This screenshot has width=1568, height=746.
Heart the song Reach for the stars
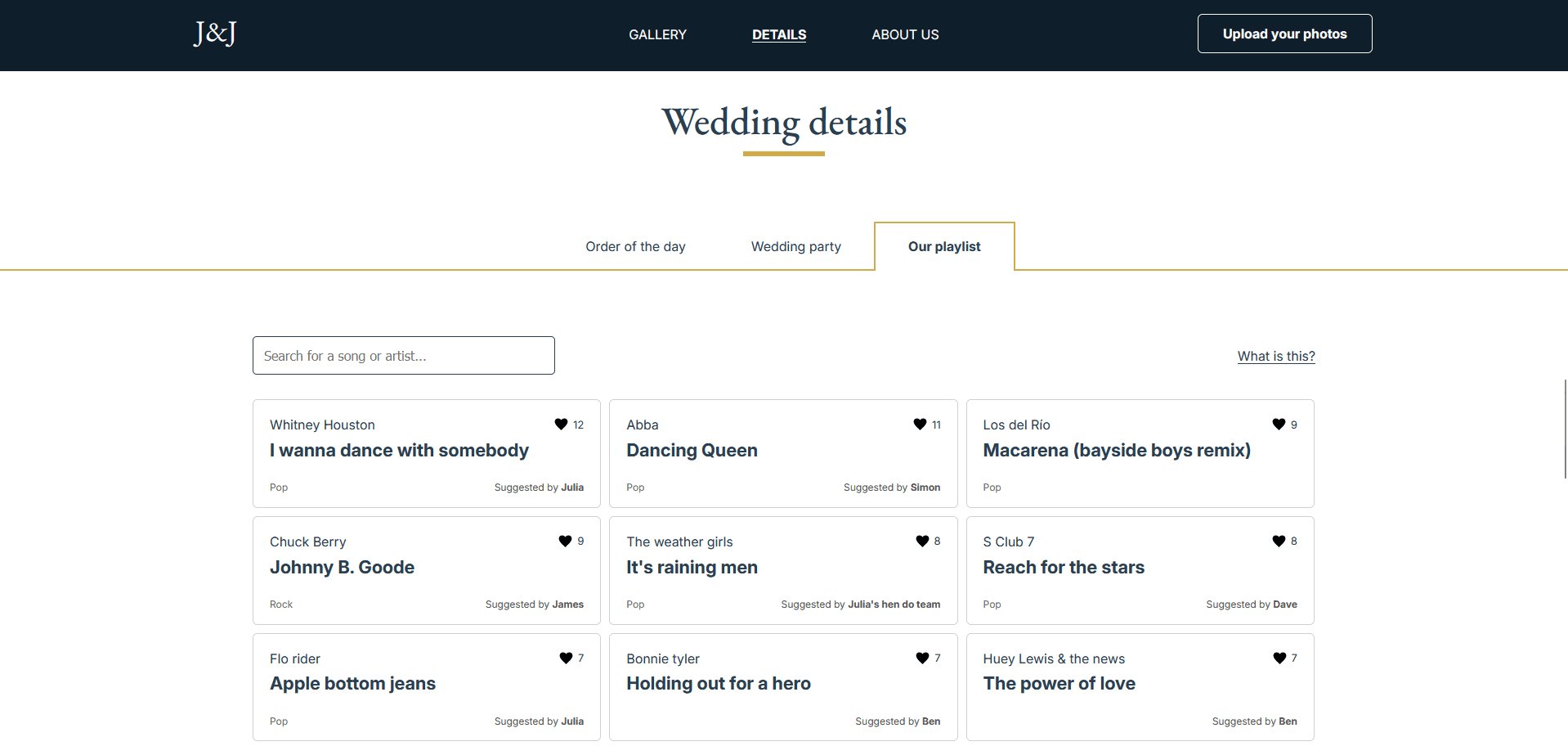point(1276,541)
